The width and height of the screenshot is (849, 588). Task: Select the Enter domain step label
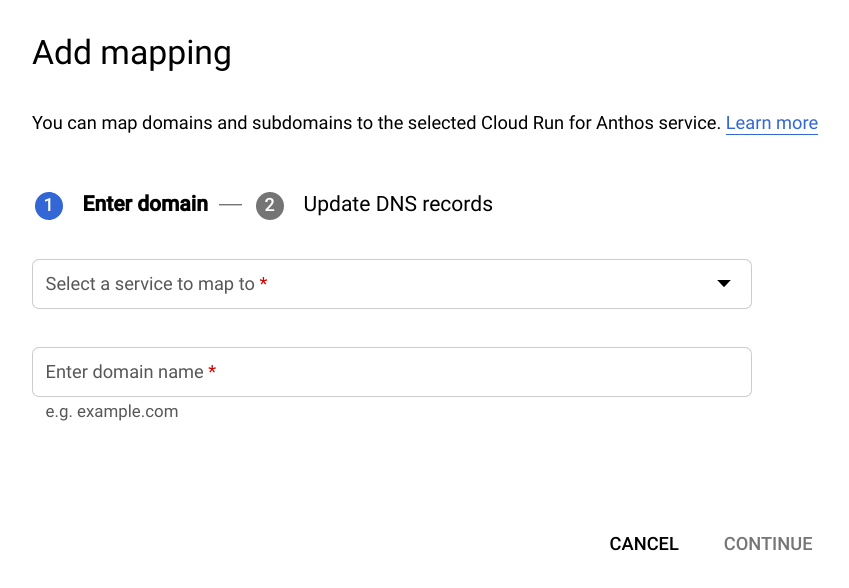pos(145,204)
